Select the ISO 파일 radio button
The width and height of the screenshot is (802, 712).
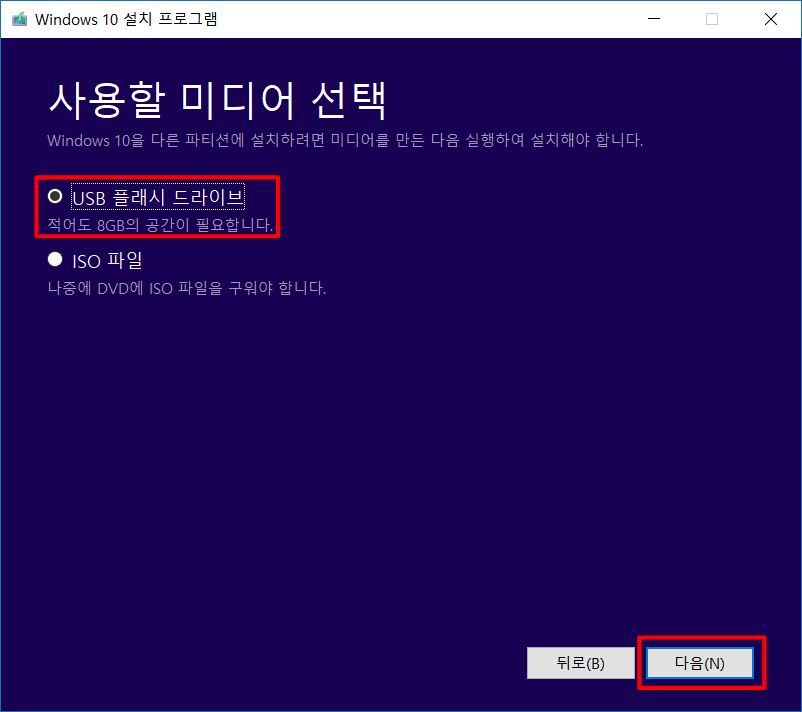tap(55, 260)
